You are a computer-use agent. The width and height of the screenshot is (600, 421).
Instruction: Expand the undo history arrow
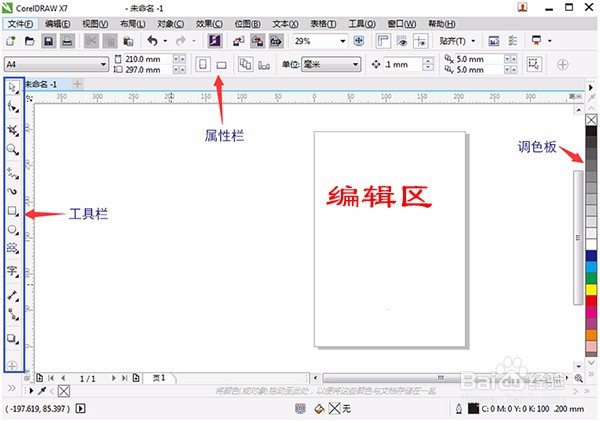coord(165,41)
